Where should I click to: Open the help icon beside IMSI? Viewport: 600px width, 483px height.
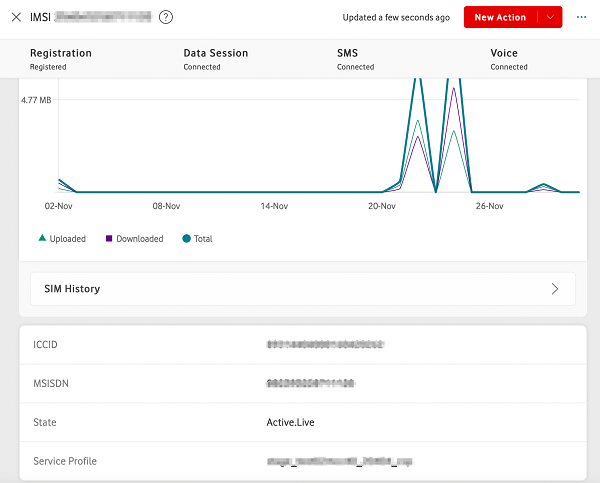click(x=166, y=17)
